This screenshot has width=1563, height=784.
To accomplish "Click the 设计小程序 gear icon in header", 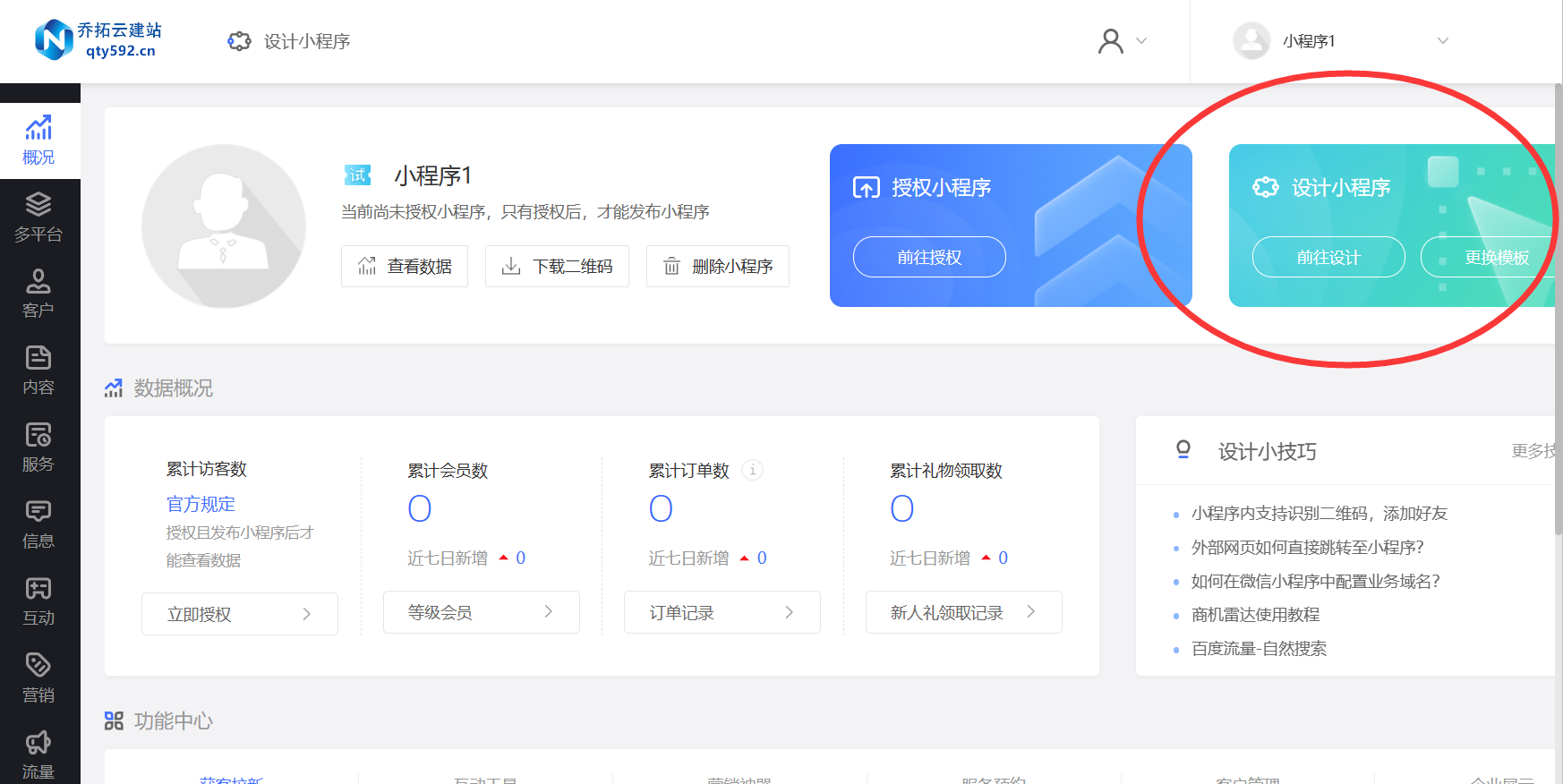I will point(239,41).
